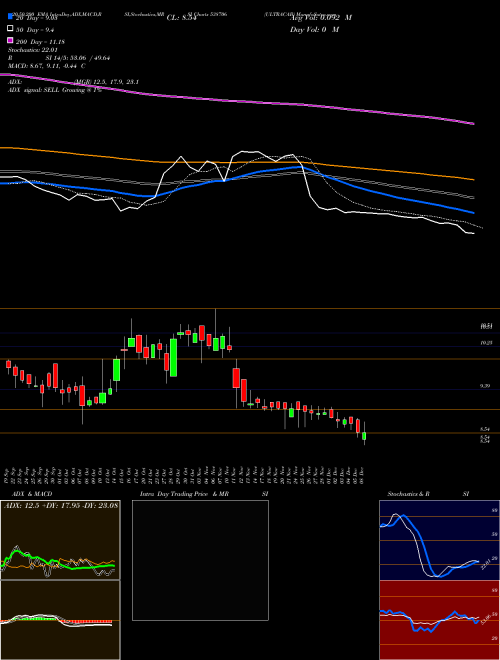Click the magenta 200-day moving average line
Screen dimensions: 500x660
(x=237, y=101)
